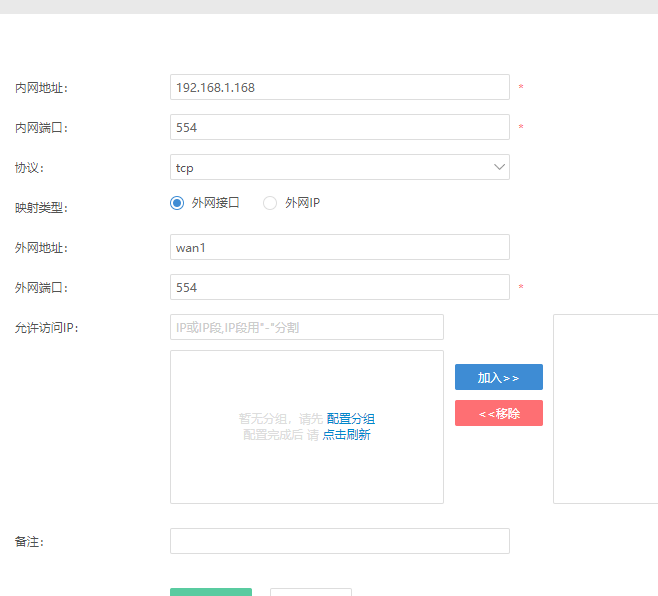Select the 外网接口 radio button
Image resolution: width=658 pixels, height=596 pixels.
pos(177,203)
